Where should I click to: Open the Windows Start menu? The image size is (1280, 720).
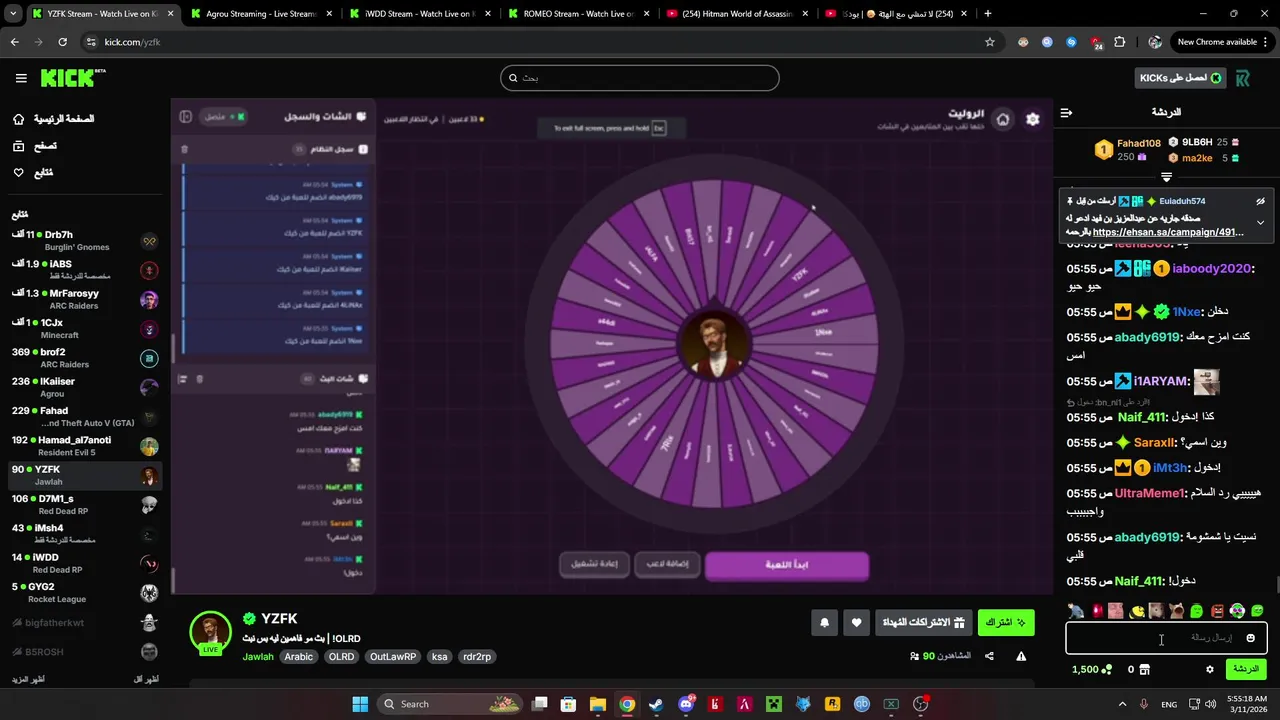coord(360,704)
